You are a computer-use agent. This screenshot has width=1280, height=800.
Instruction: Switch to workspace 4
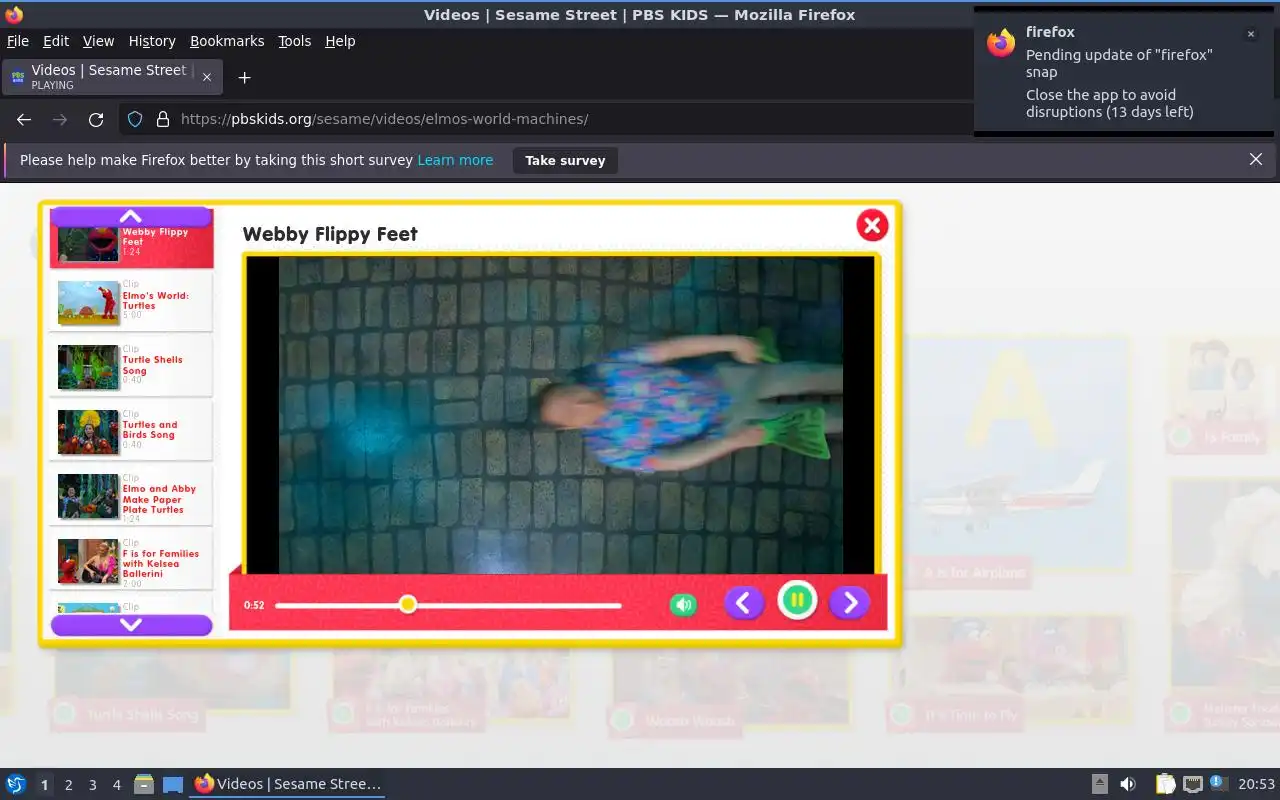116,785
